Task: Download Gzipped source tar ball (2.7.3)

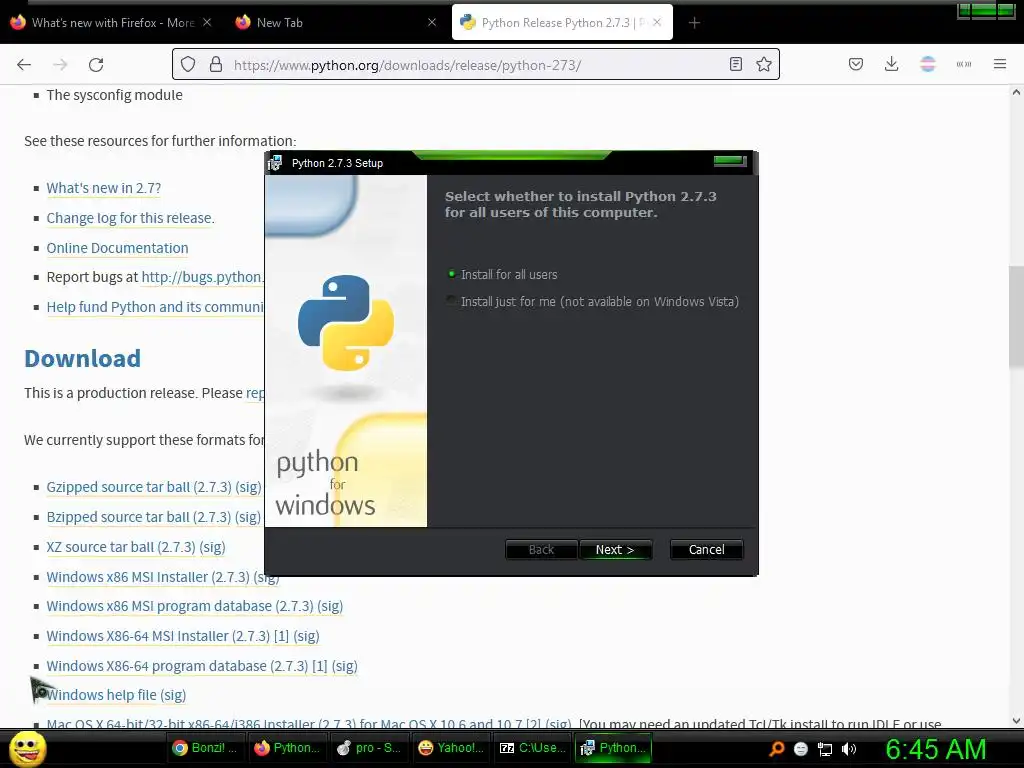Action: (139, 487)
